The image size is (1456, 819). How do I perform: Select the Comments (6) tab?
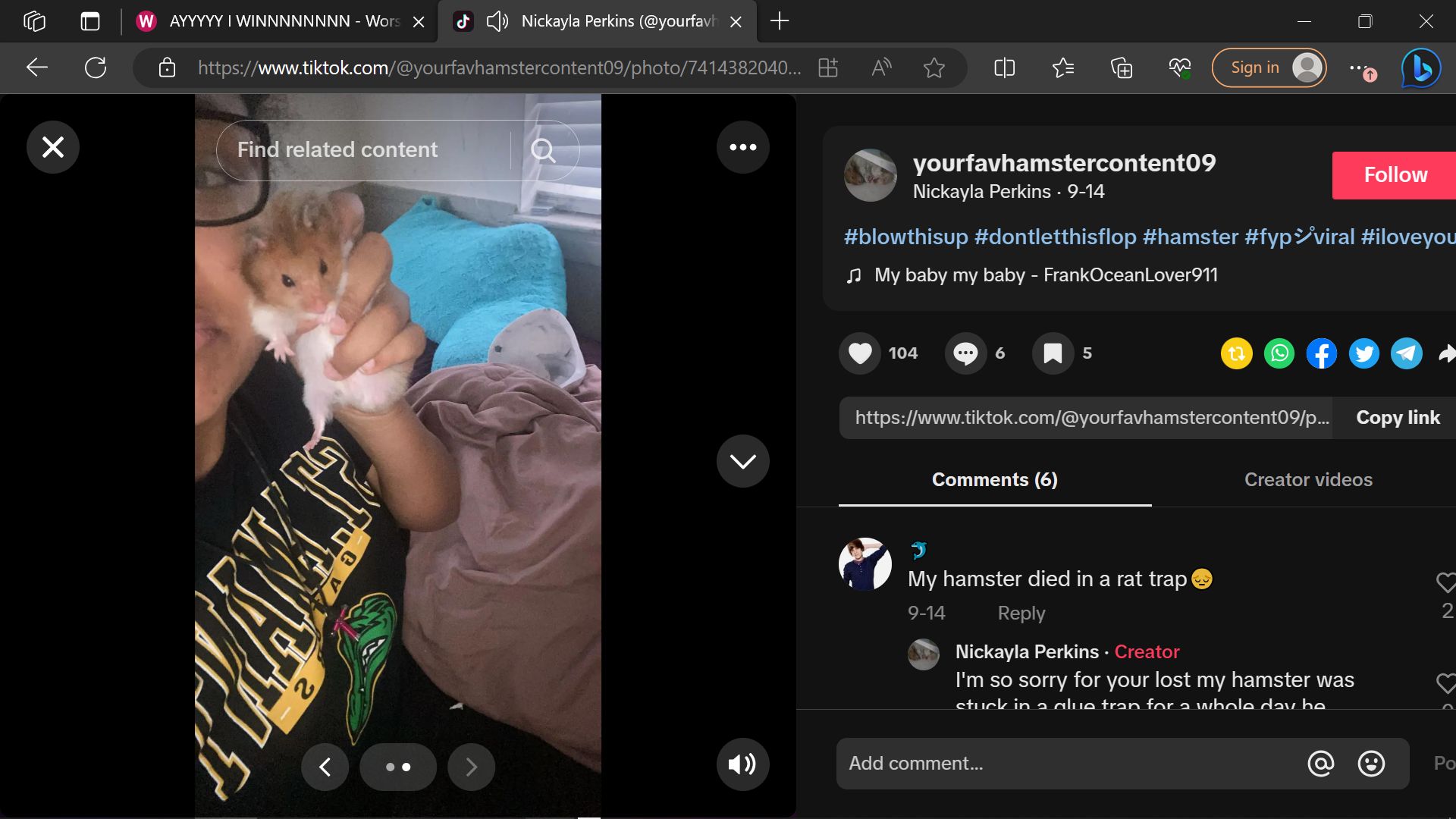pos(994,480)
